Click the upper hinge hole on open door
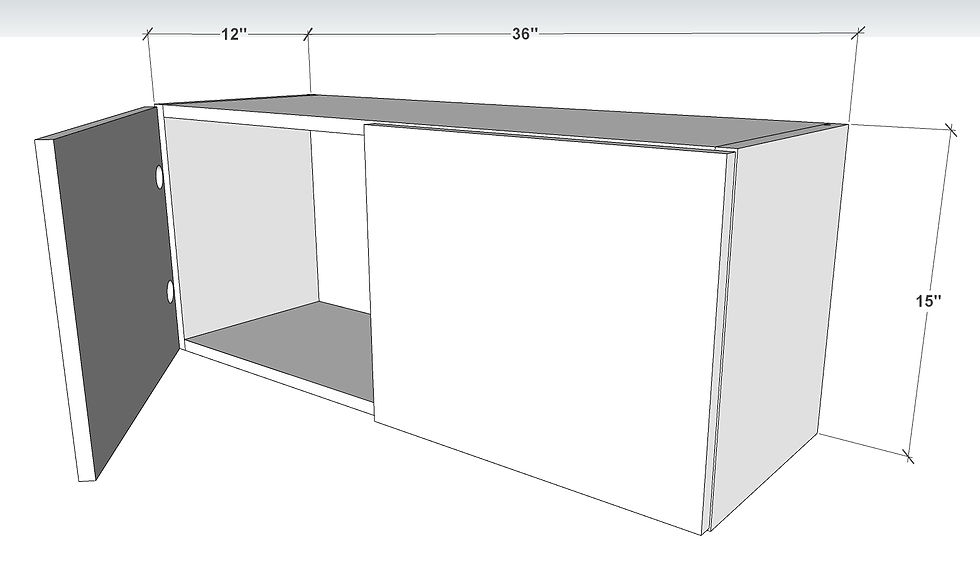 click(x=159, y=177)
